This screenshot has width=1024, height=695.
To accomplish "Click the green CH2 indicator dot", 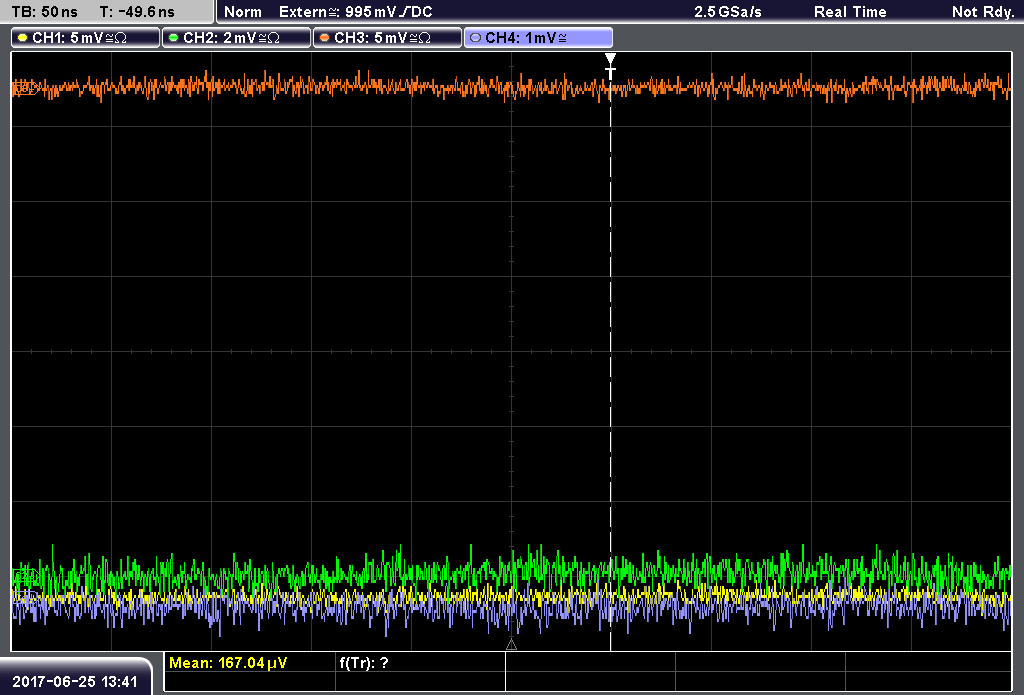I will (x=174, y=38).
